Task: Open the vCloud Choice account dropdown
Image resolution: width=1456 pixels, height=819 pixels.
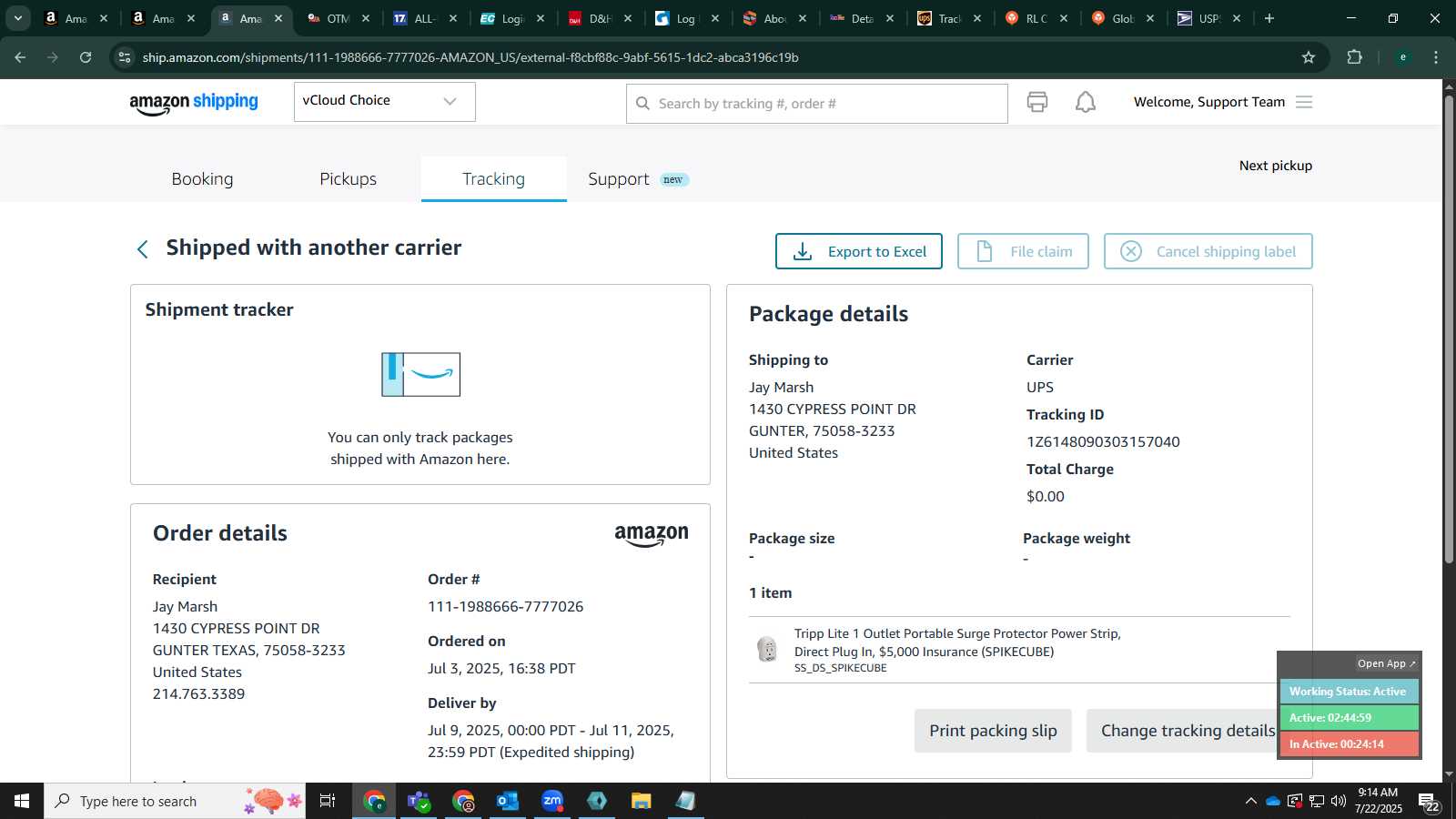Action: tap(384, 101)
